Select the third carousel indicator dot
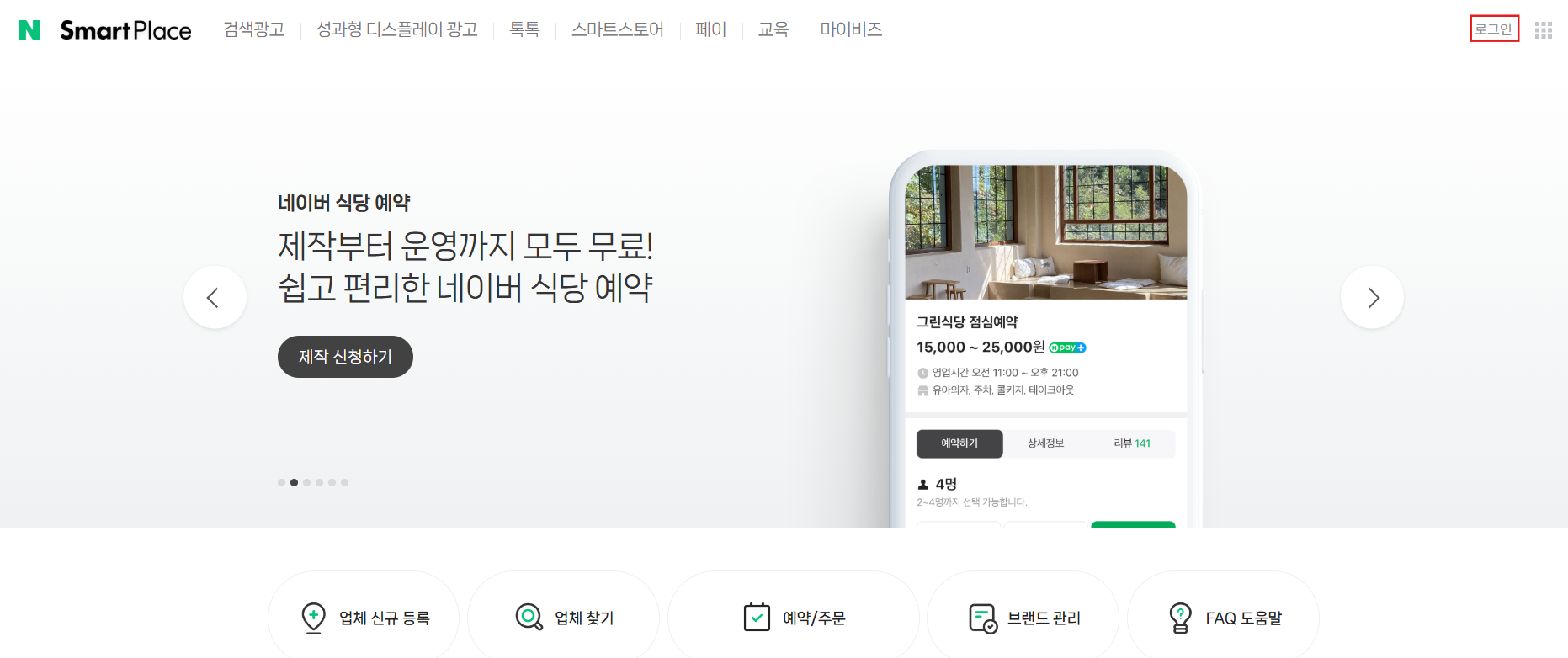 [306, 483]
